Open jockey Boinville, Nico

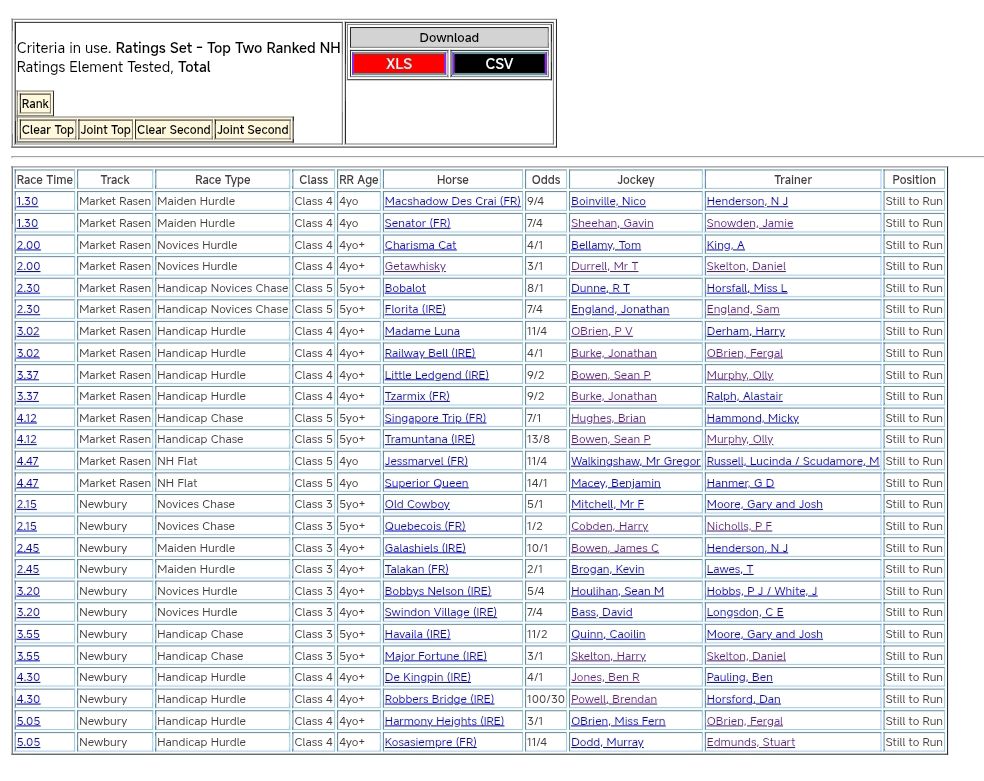click(x=608, y=202)
